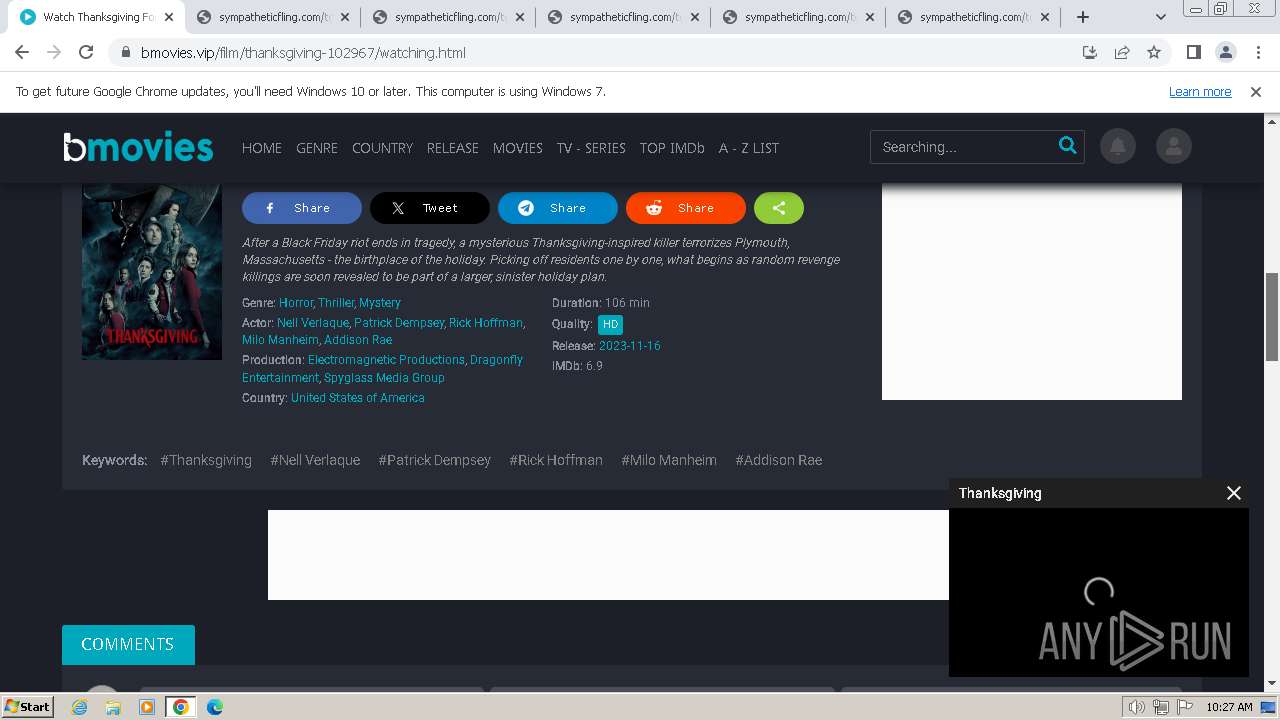The height and width of the screenshot is (720, 1280).
Task: Open actor Patrick Dempsey link
Action: [x=399, y=323]
